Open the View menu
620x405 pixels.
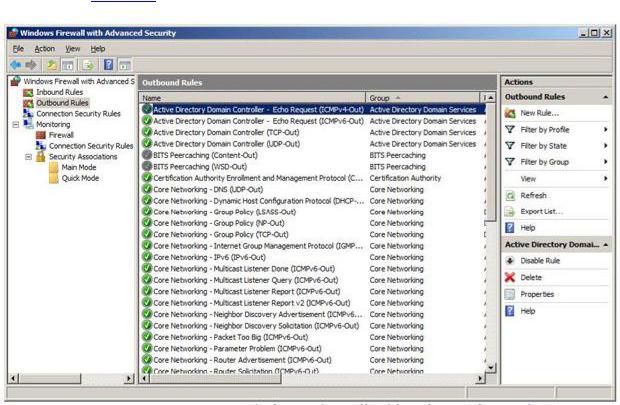tap(73, 49)
